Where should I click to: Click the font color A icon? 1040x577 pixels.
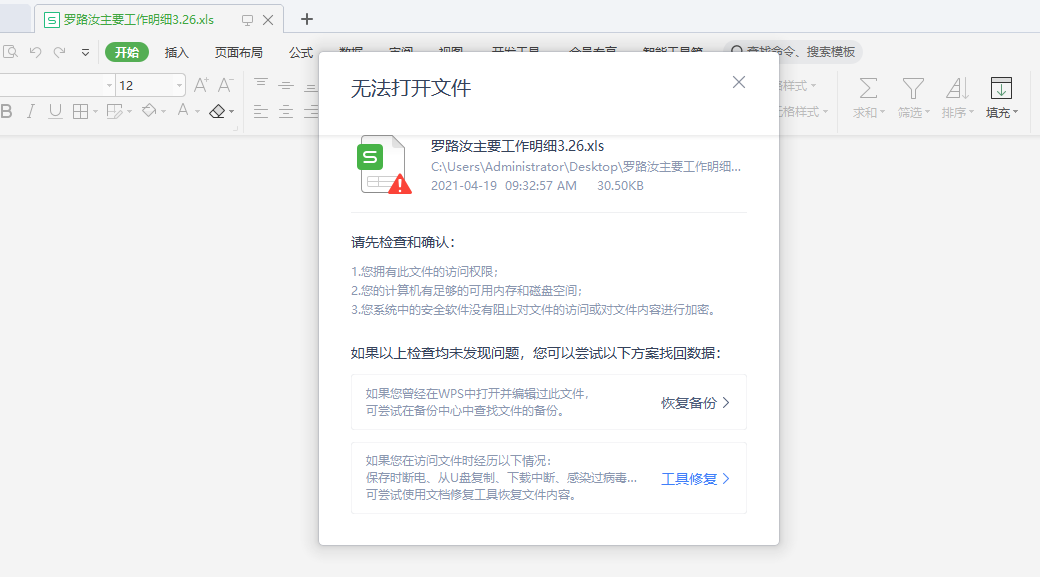coord(183,111)
